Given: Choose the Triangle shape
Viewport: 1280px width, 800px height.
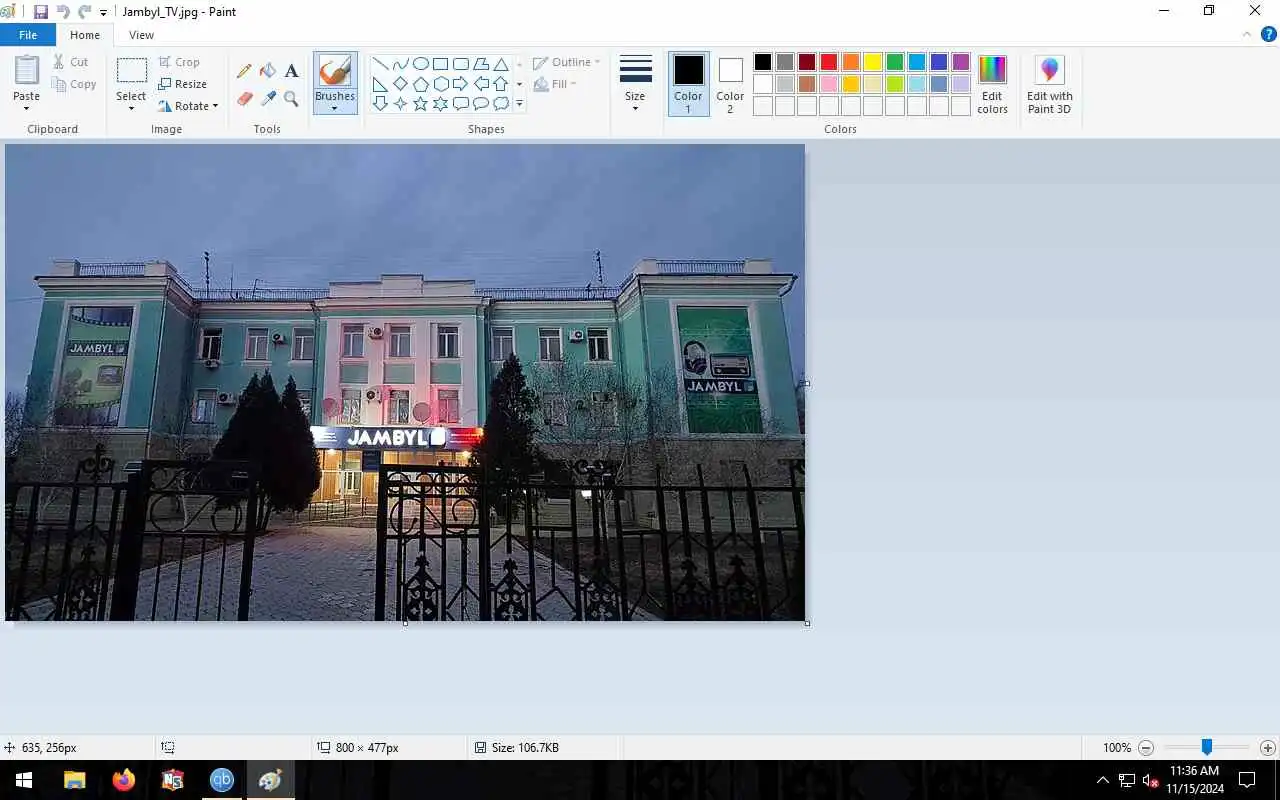Looking at the screenshot, I should click(501, 64).
